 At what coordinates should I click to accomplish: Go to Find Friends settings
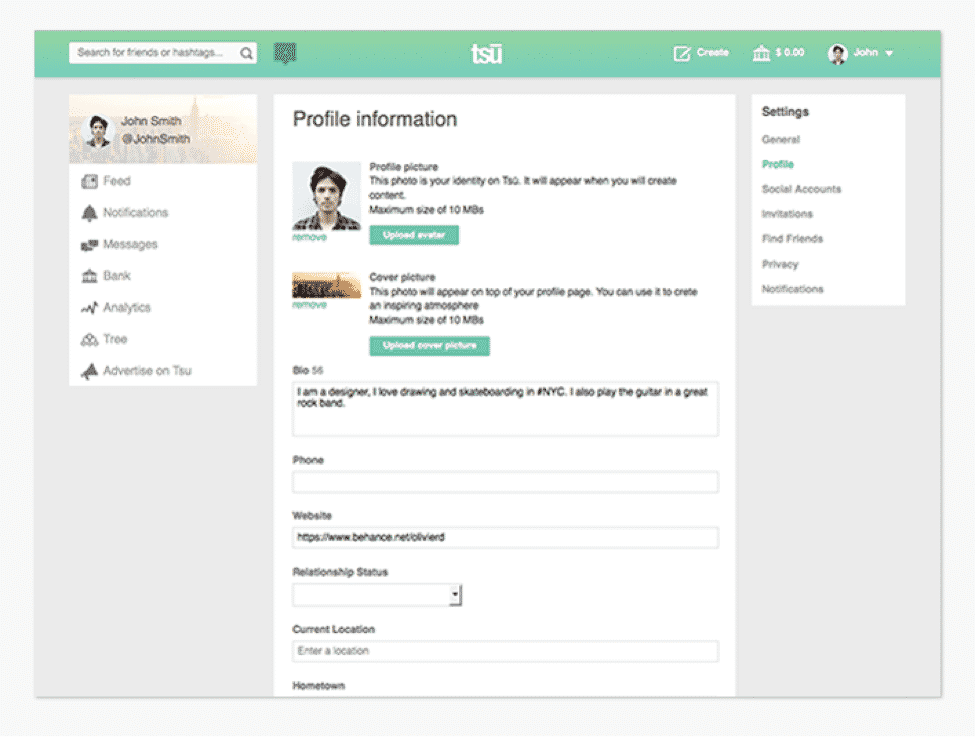[792, 239]
